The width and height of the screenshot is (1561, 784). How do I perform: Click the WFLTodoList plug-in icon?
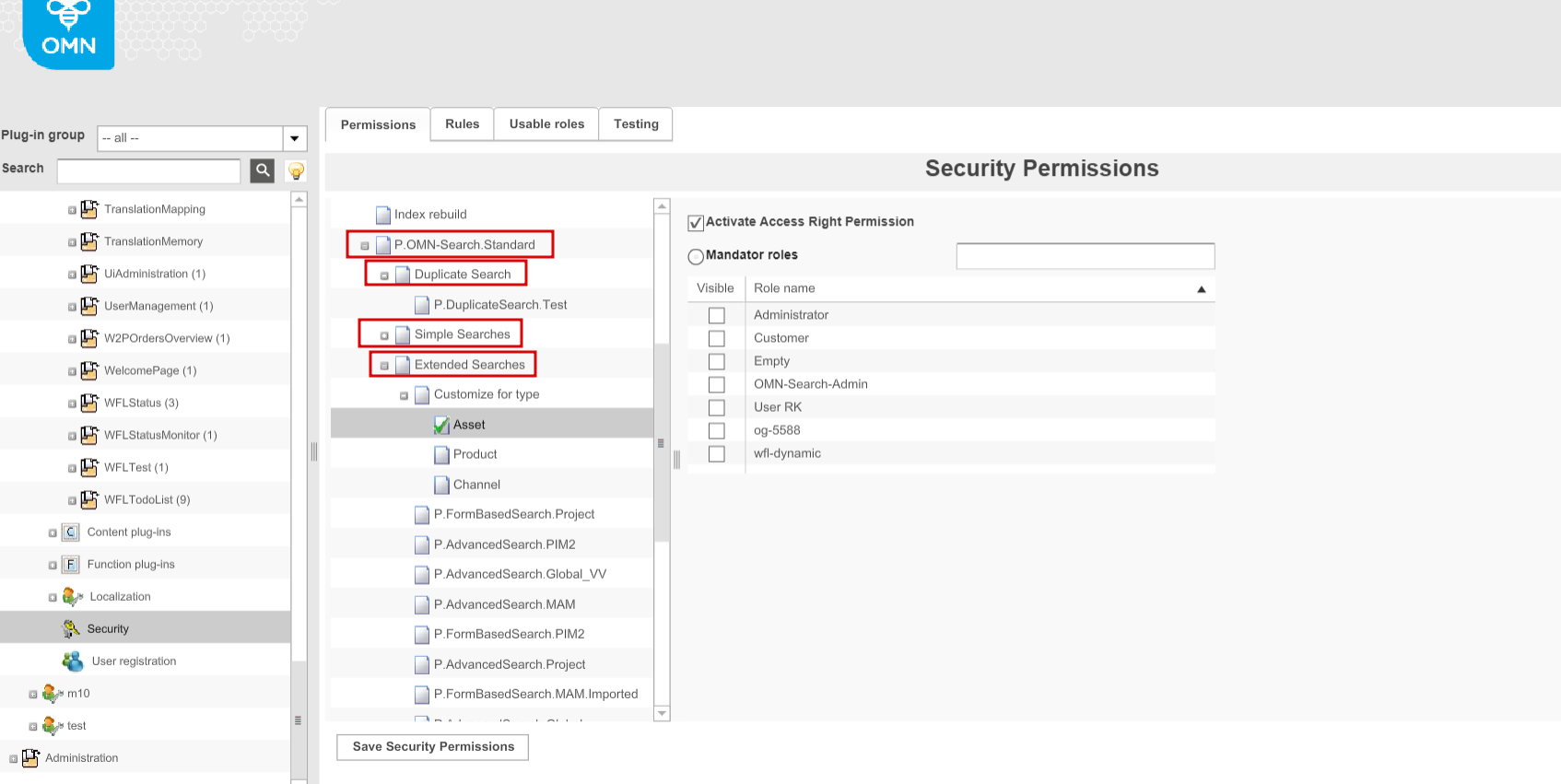89,499
